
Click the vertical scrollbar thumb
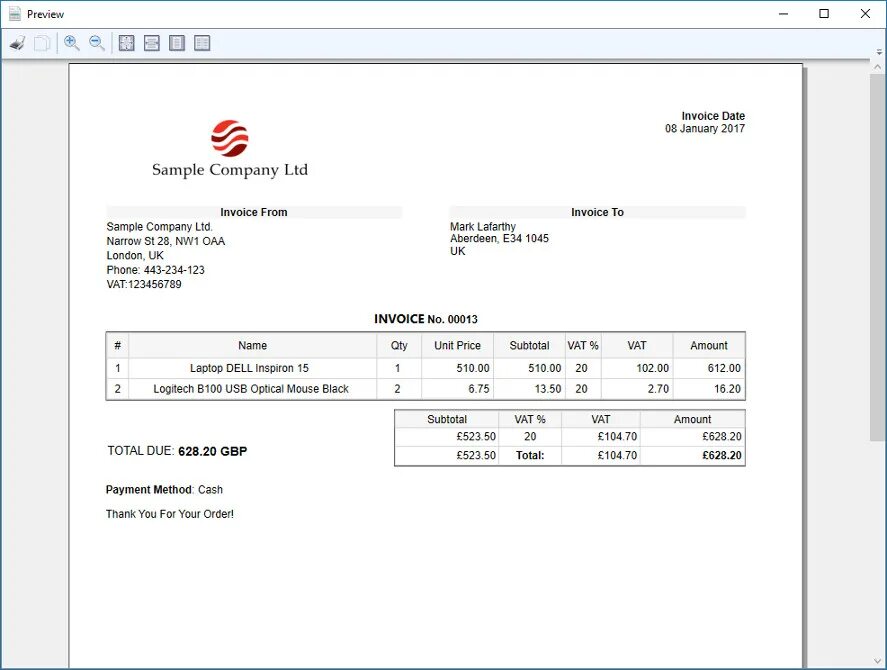pyautogui.click(x=878, y=257)
